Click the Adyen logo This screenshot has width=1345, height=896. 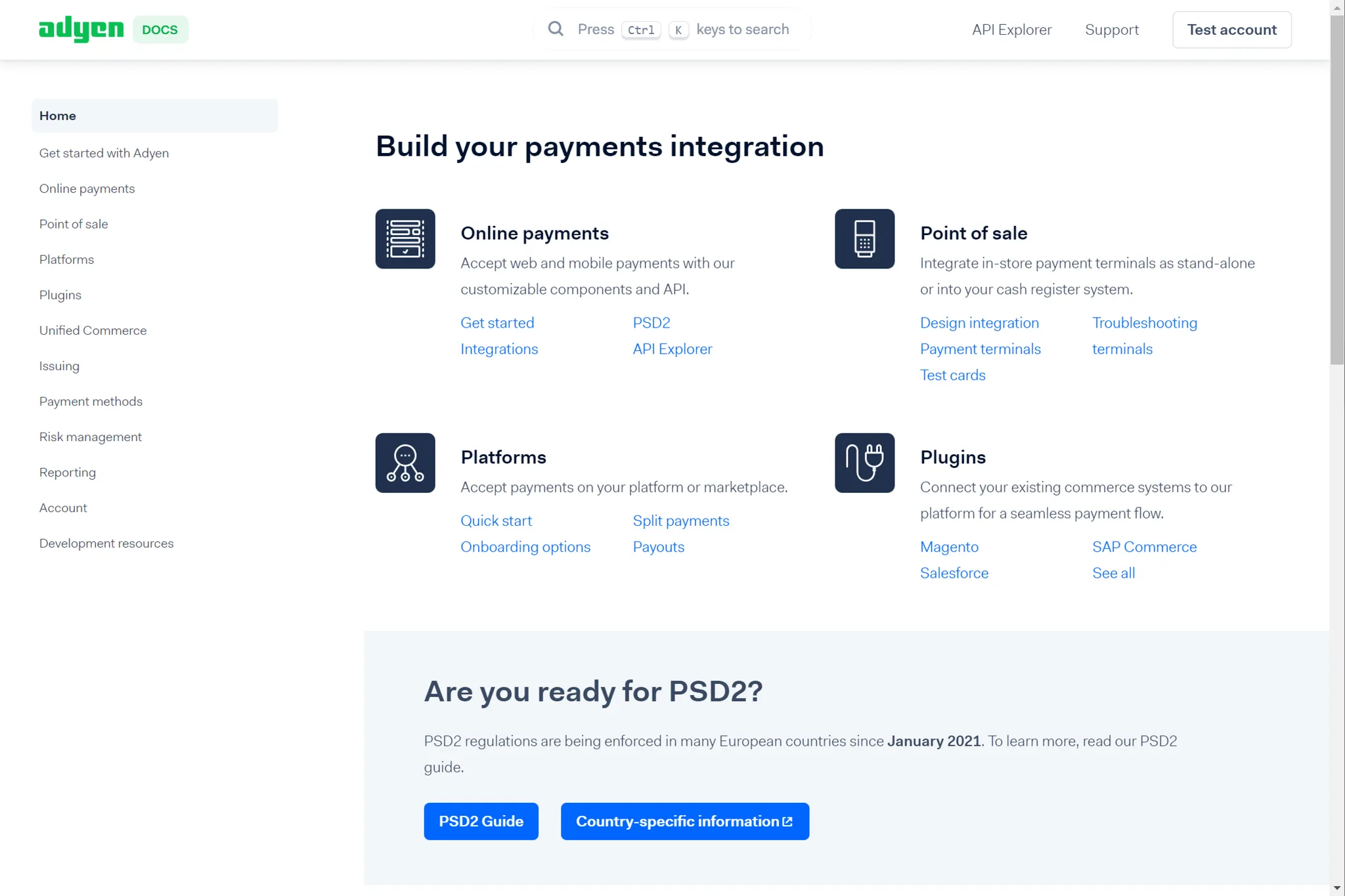coord(80,29)
